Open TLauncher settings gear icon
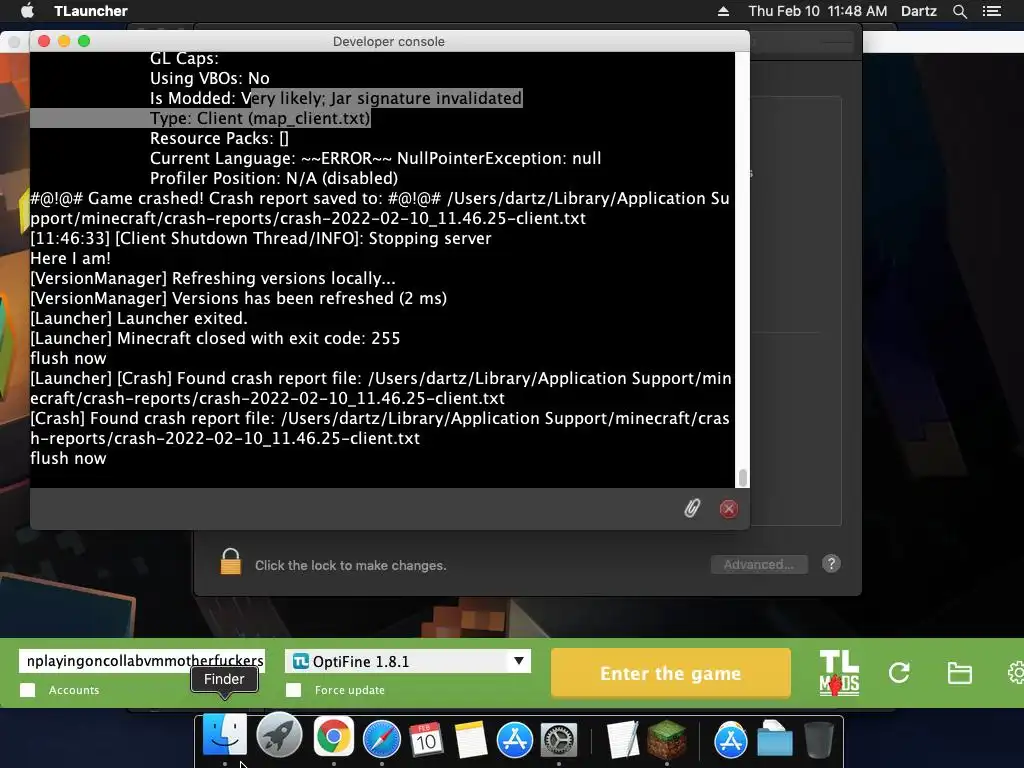This screenshot has height=768, width=1024. (x=1016, y=673)
